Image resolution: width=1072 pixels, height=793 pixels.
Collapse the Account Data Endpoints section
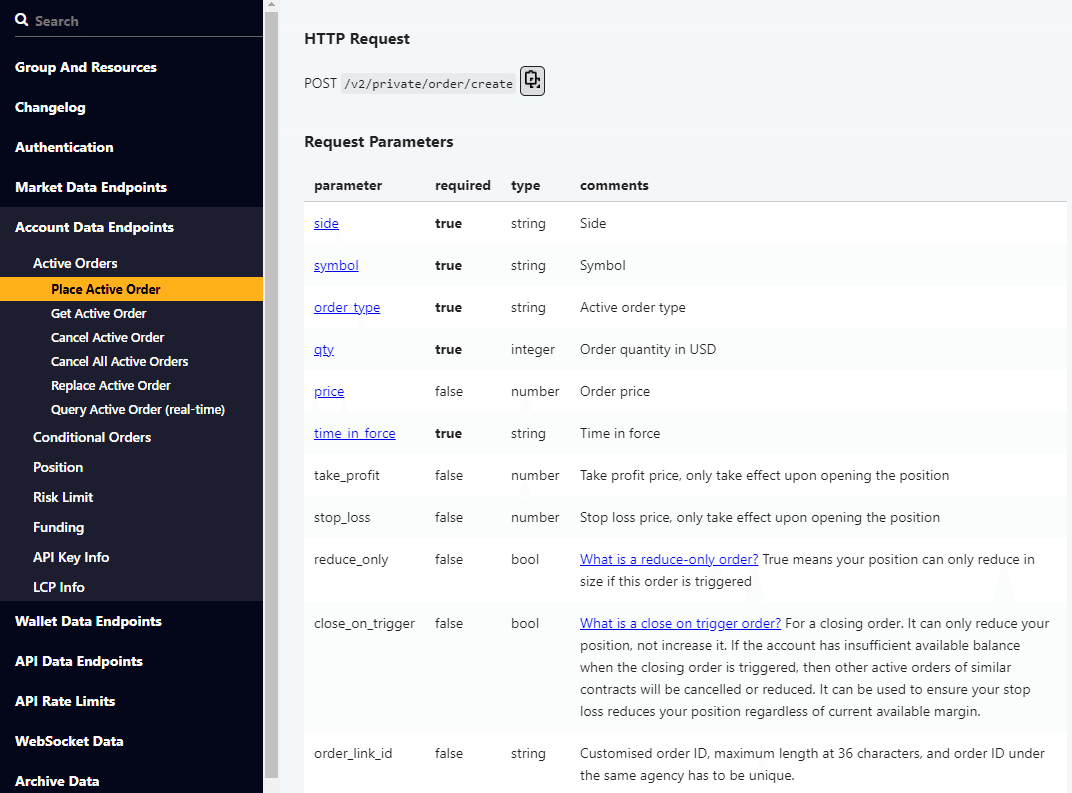tap(94, 227)
